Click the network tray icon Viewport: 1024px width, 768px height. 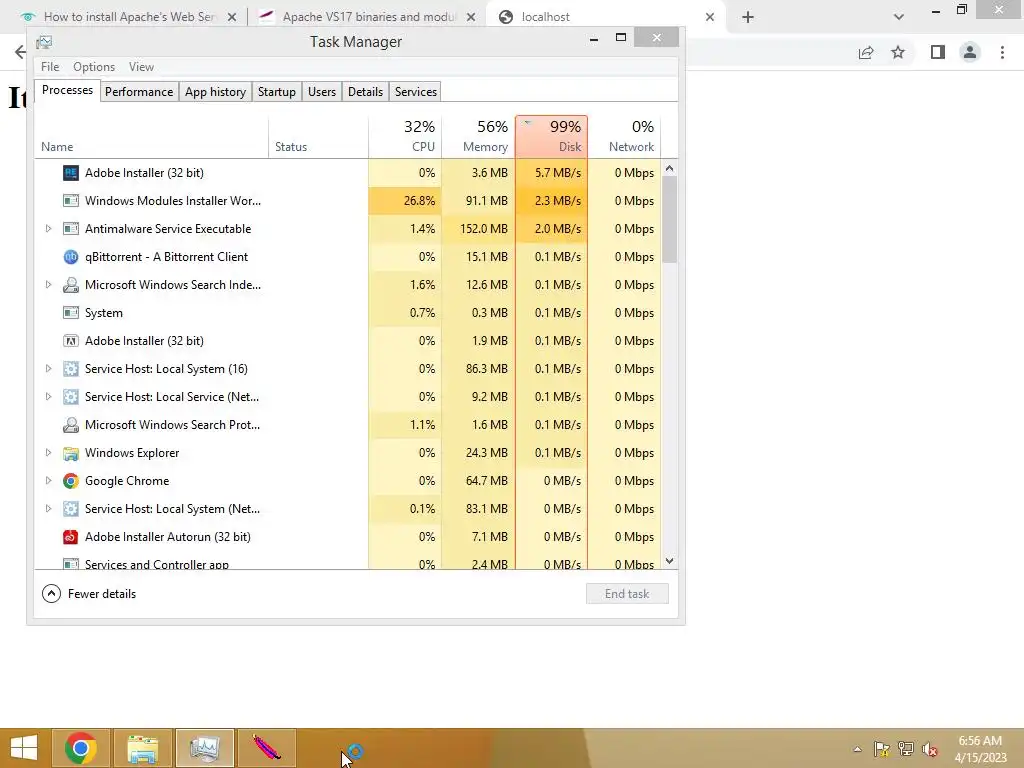click(x=906, y=749)
